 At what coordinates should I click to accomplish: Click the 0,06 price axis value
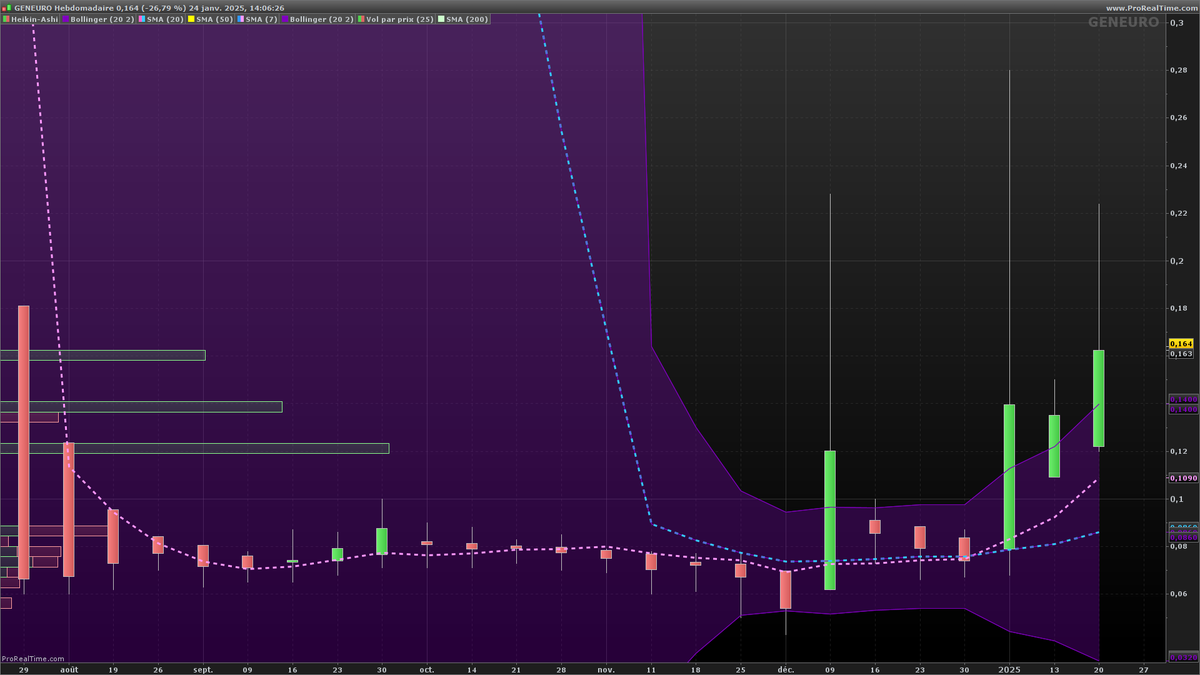[x=1178, y=594]
